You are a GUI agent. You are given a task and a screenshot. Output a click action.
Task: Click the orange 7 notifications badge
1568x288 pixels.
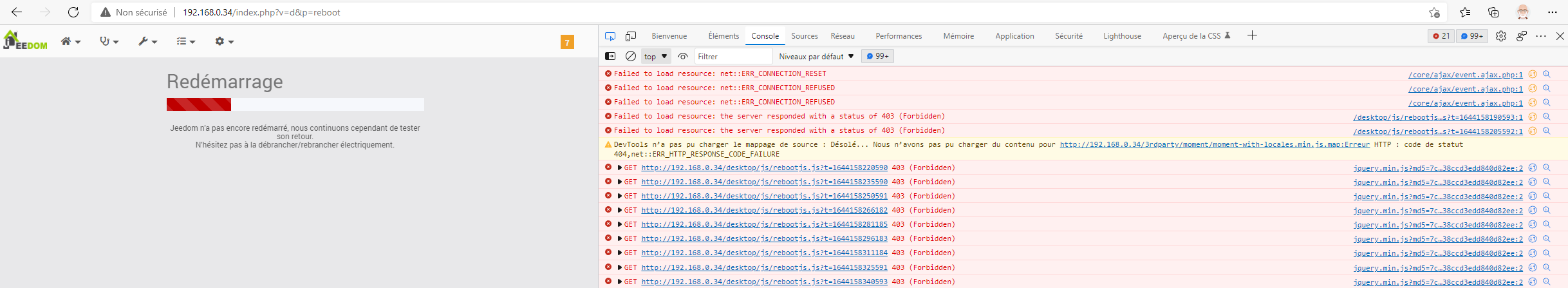(x=567, y=43)
